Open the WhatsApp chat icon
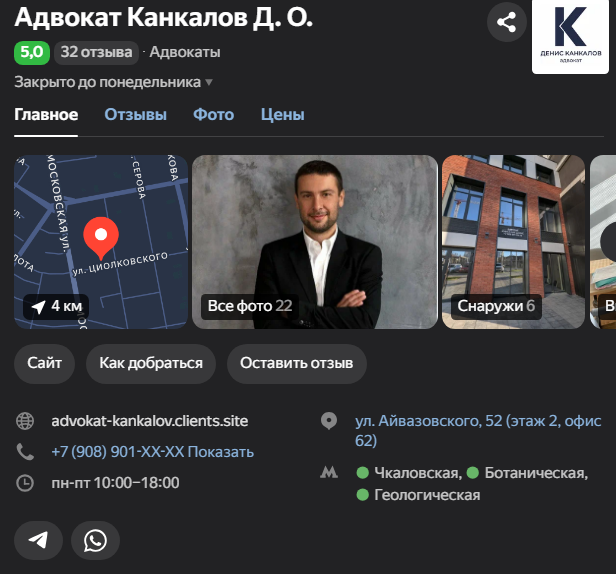The height and width of the screenshot is (574, 616). click(95, 540)
